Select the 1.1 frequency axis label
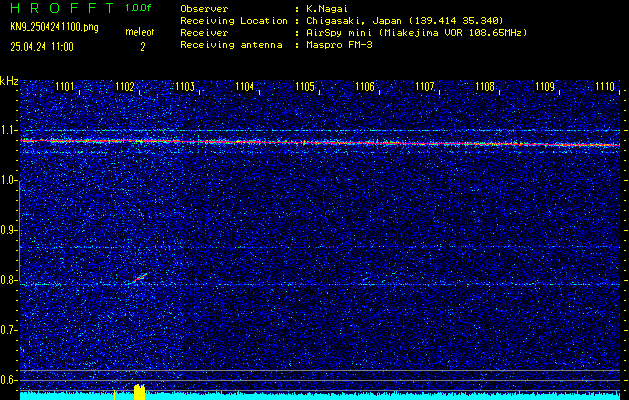Screen dimensions: 629x400 pyautogui.click(x=8, y=130)
